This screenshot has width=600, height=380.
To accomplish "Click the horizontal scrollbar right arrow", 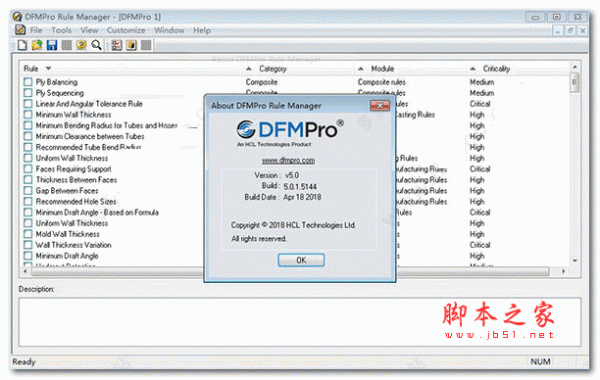I will pyautogui.click(x=563, y=271).
